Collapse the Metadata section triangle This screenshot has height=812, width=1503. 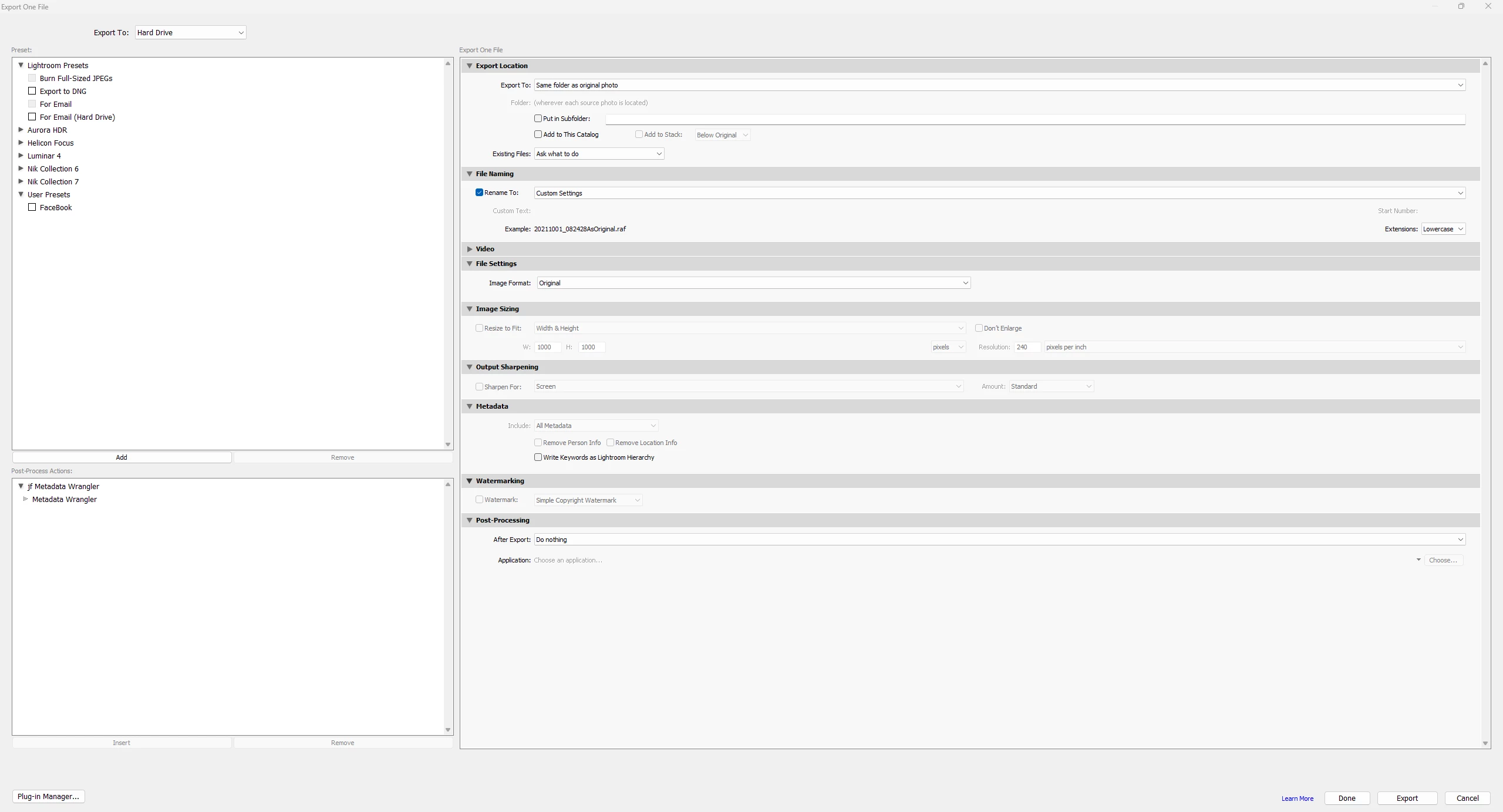point(469,406)
